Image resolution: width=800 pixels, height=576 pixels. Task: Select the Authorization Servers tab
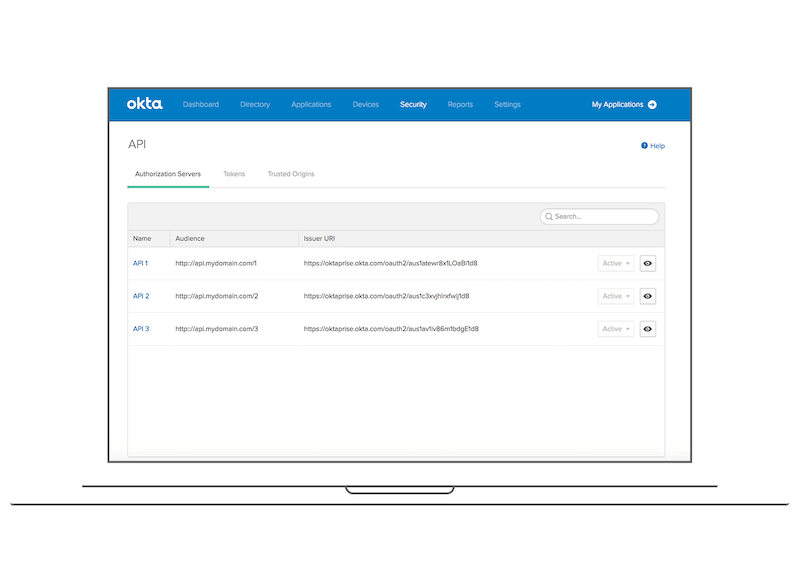[168, 174]
